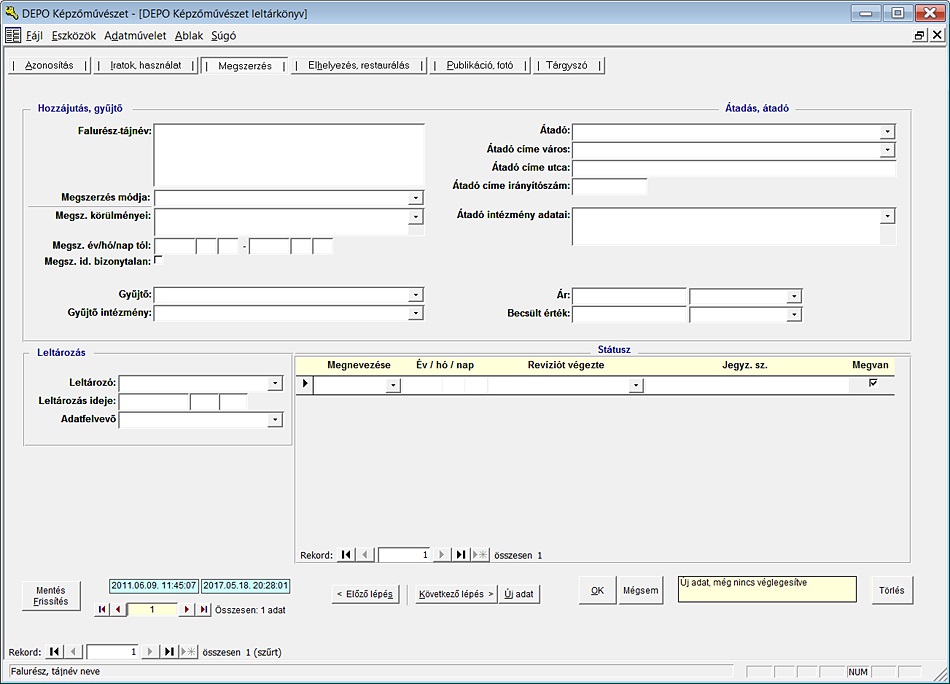Go to previous record with red arrow

118,609
